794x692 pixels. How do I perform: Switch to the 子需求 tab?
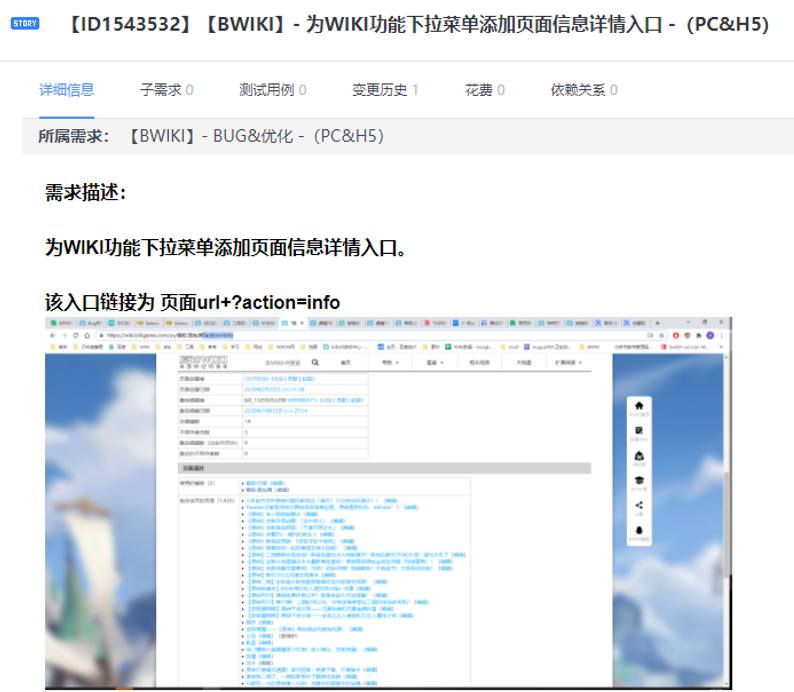point(166,90)
